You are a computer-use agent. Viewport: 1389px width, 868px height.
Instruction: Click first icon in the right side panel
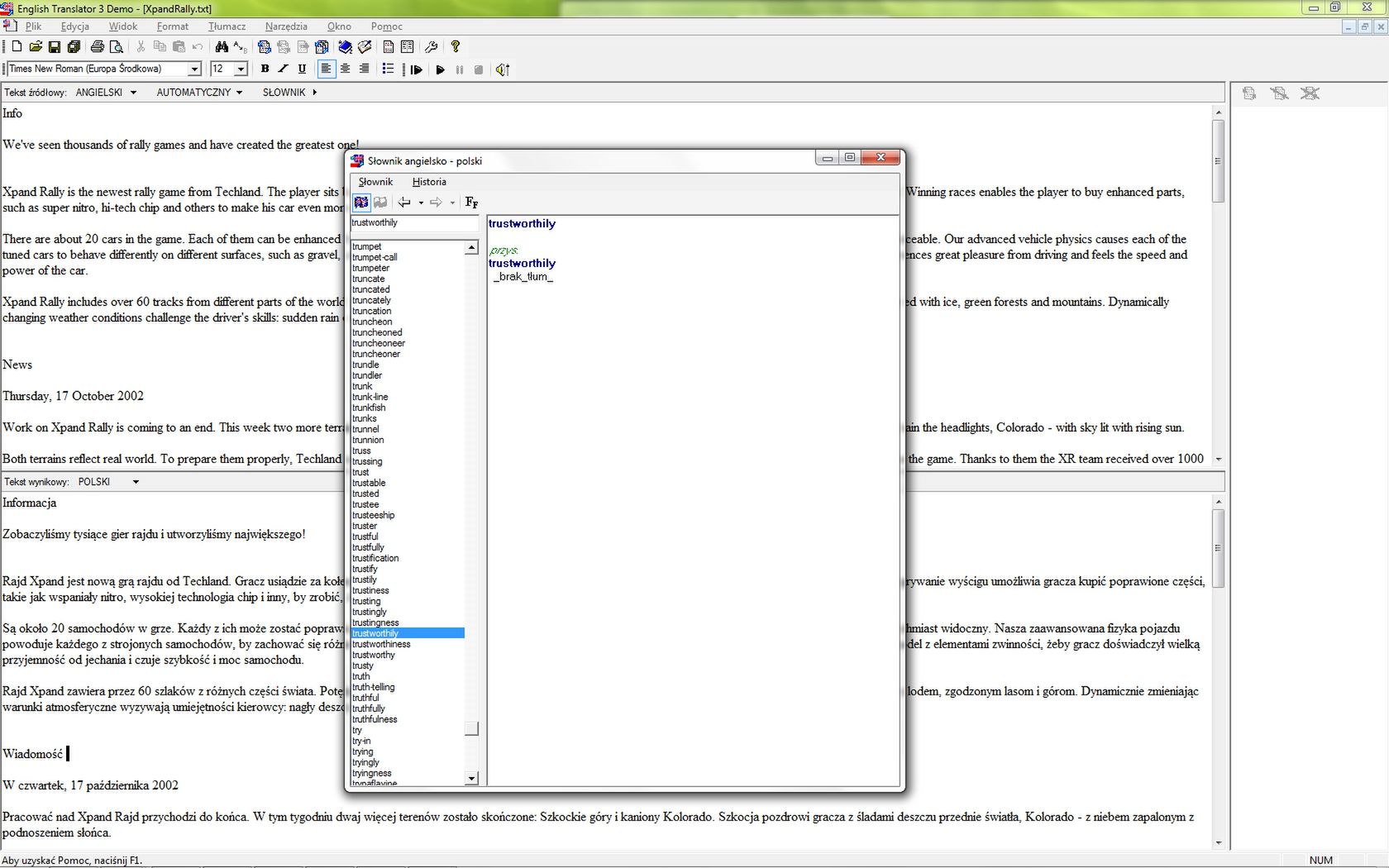[1249, 93]
